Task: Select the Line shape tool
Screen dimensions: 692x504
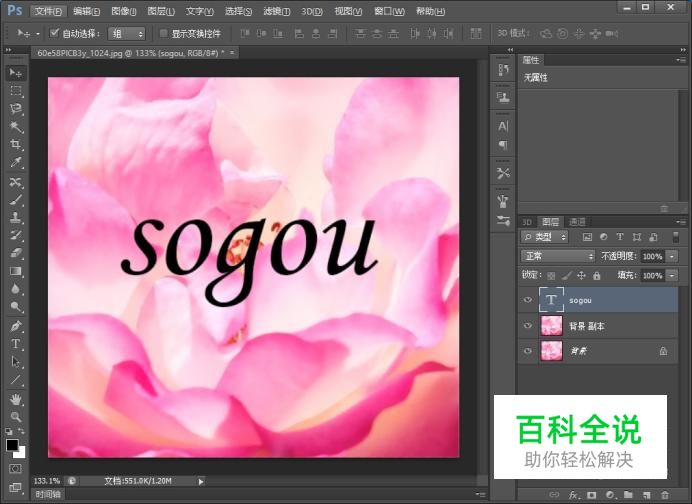Action: (x=16, y=380)
